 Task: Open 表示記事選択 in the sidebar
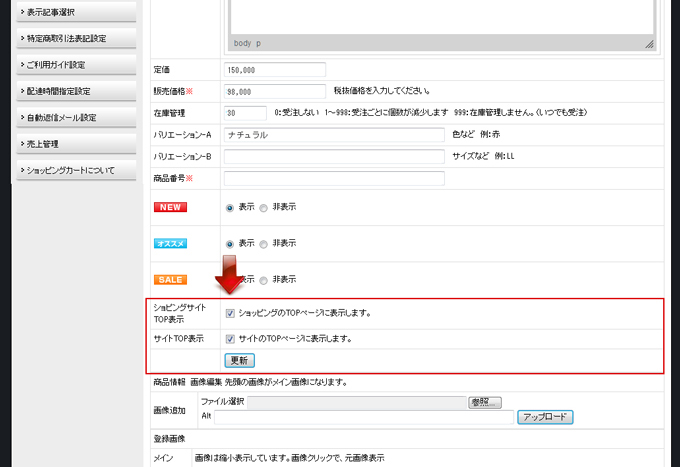coord(68,12)
